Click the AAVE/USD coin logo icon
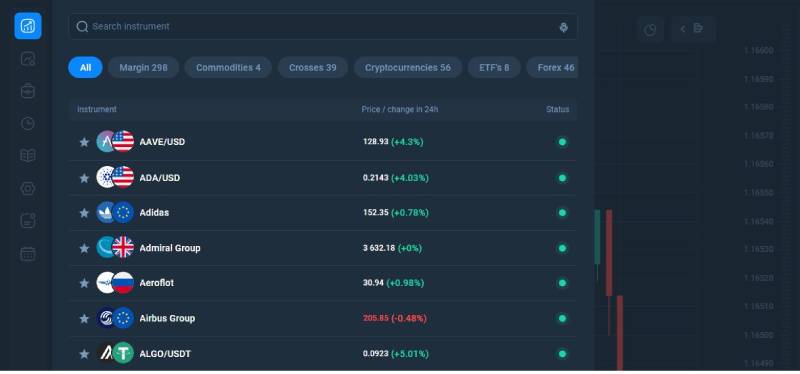 [x=106, y=141]
